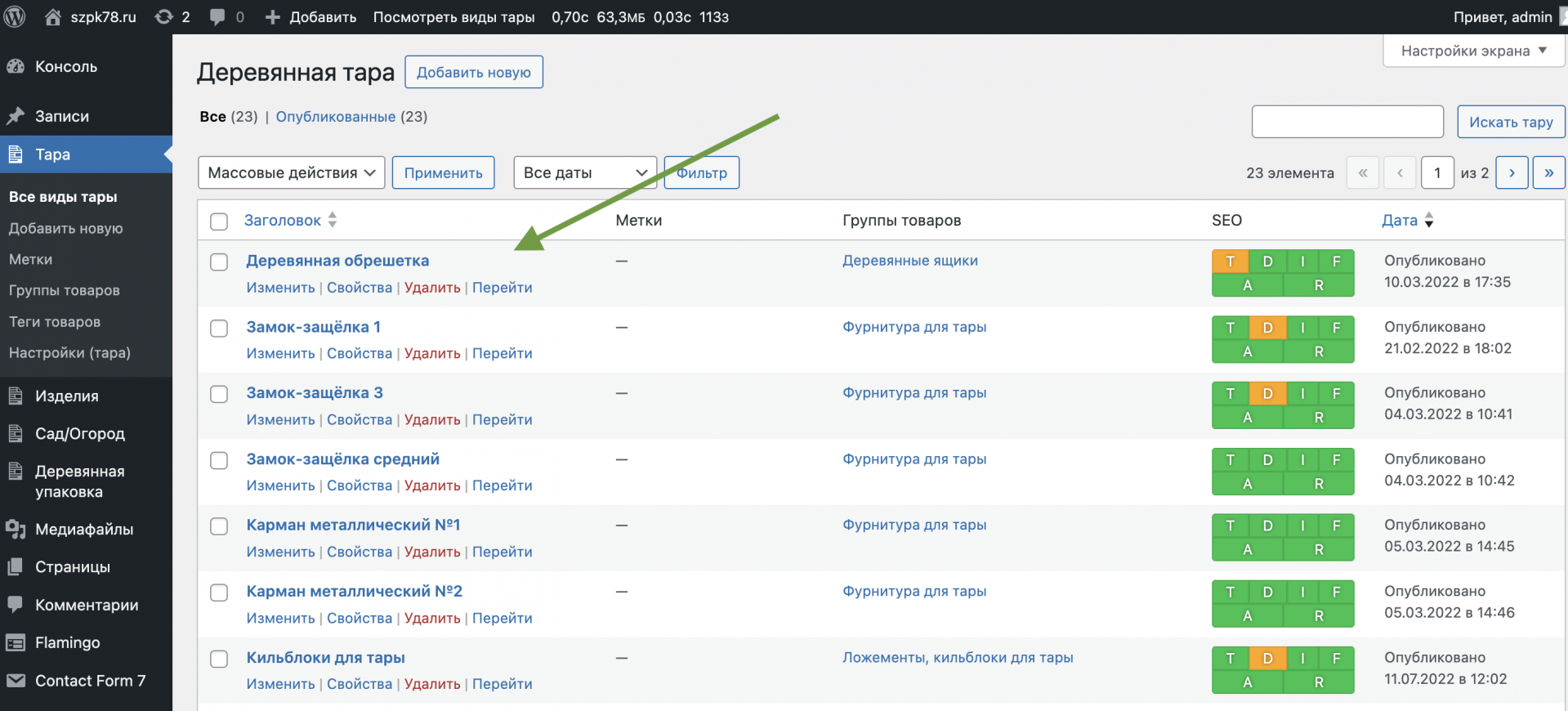Click the Сад/Огород sidebar icon
The image size is (1568, 711).
pos(16,434)
